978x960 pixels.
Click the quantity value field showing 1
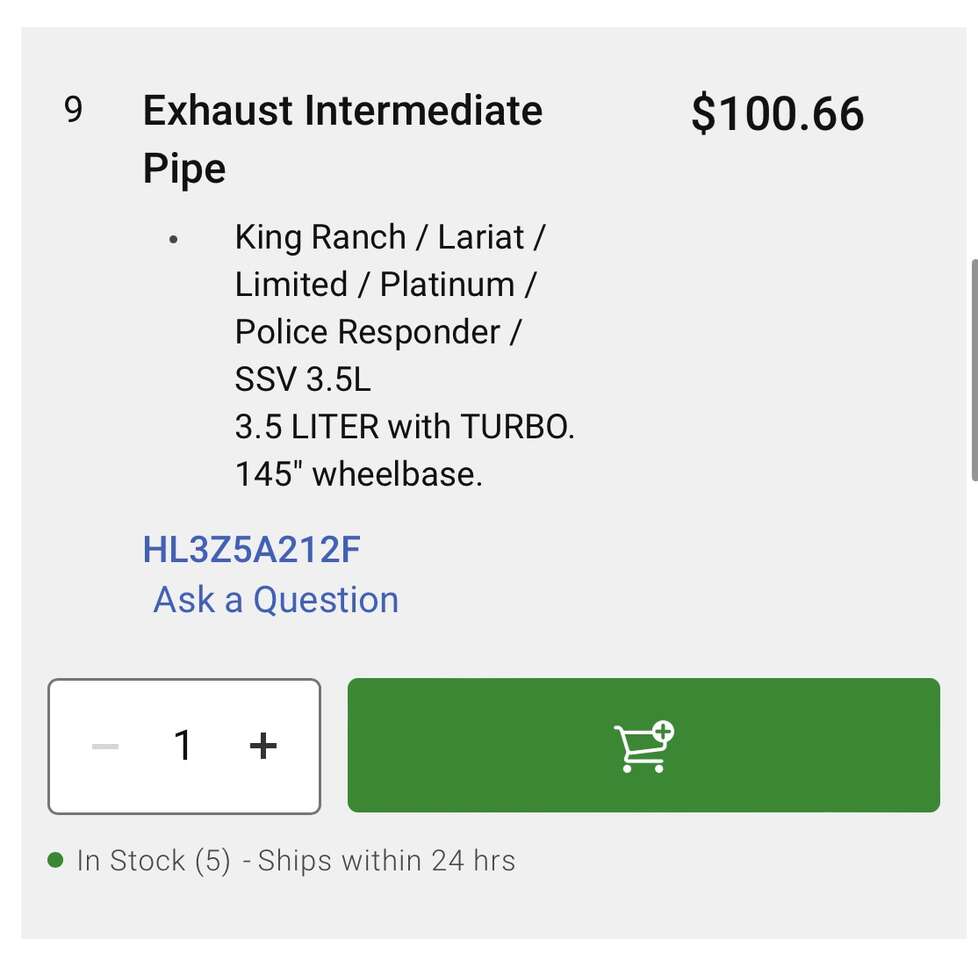(x=183, y=746)
